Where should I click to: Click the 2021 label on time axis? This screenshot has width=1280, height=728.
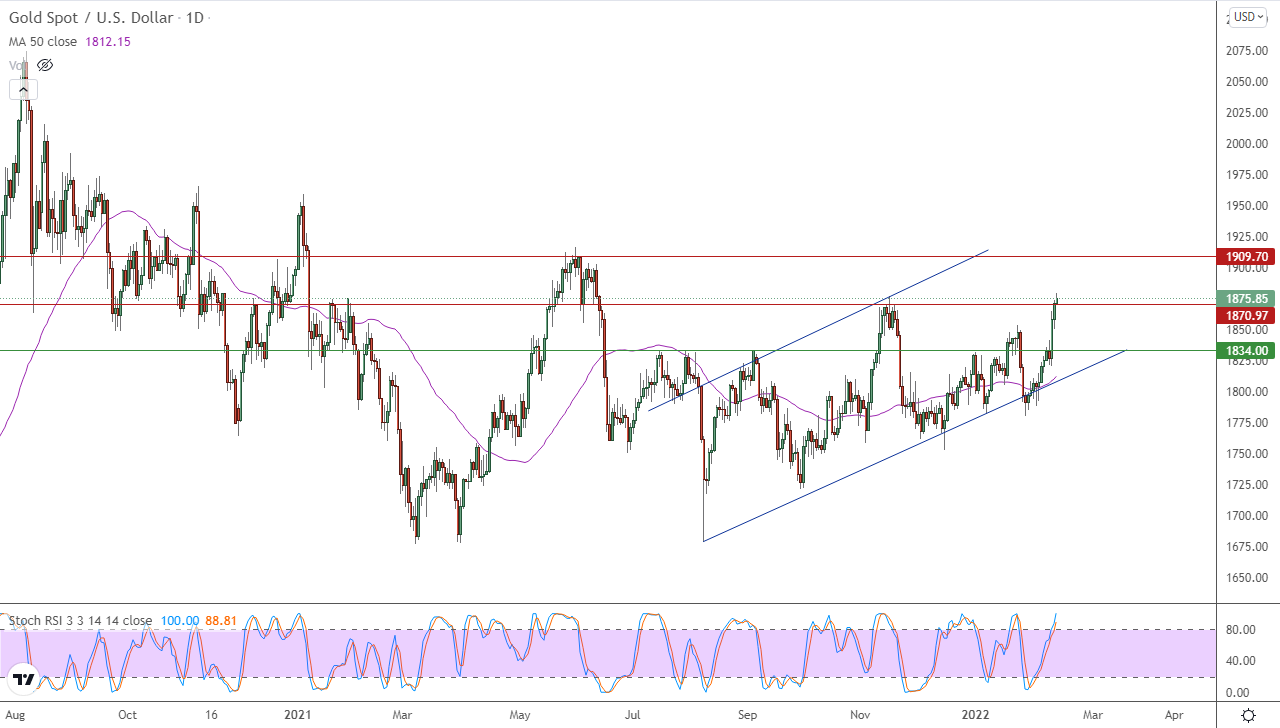[x=299, y=715]
